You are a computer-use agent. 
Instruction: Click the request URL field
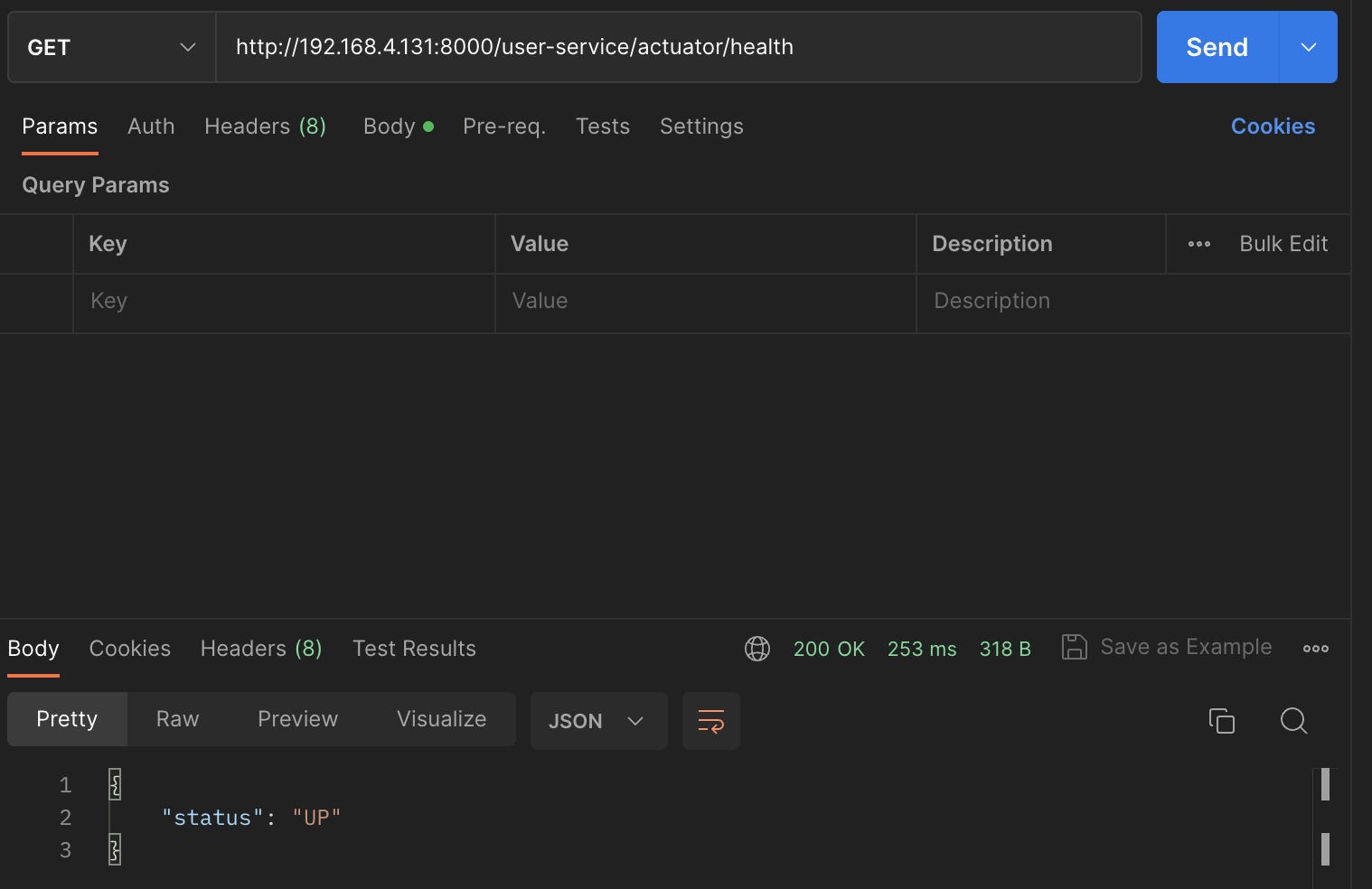coord(679,47)
